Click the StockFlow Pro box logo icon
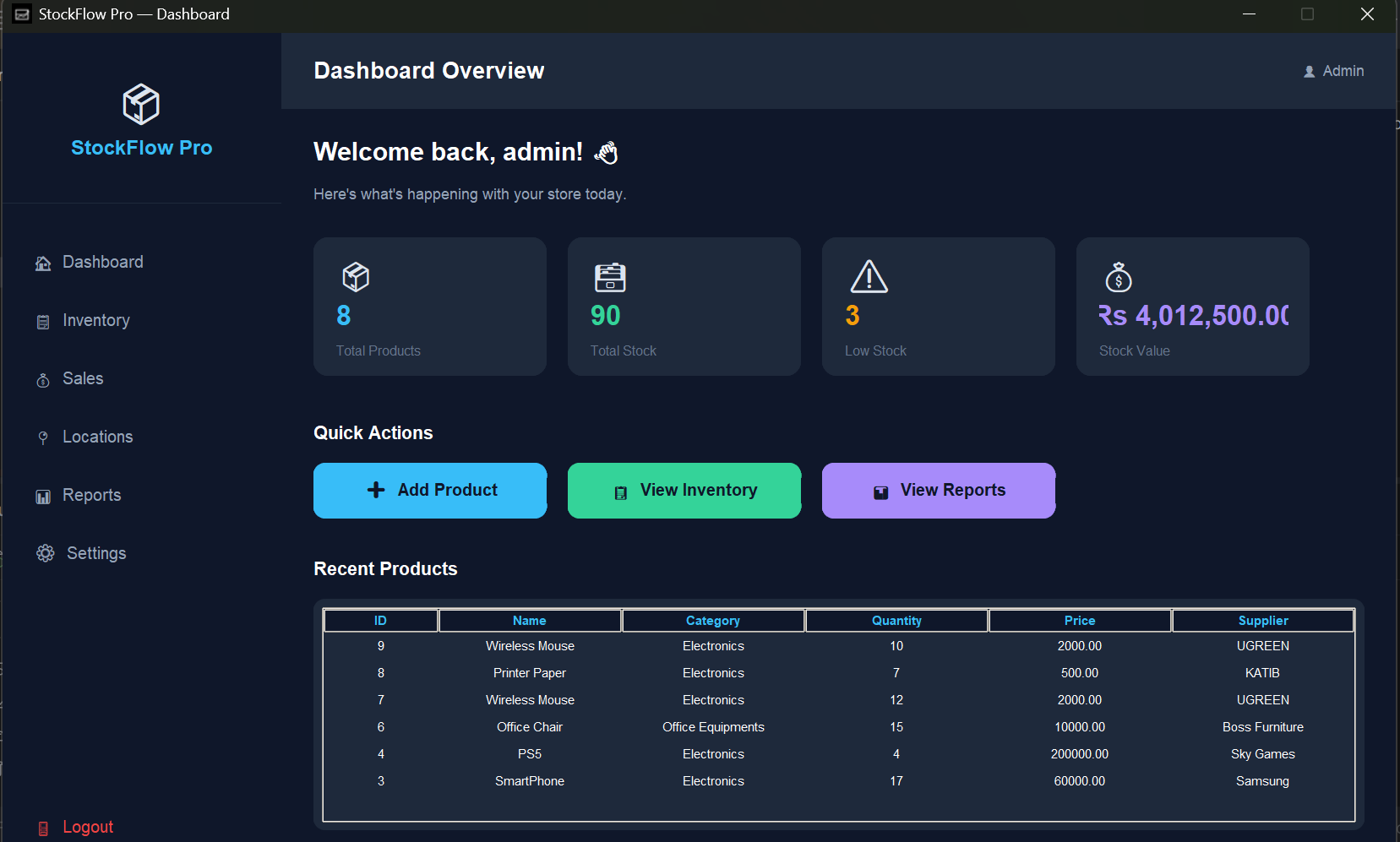This screenshot has width=1400, height=842. pyautogui.click(x=141, y=105)
